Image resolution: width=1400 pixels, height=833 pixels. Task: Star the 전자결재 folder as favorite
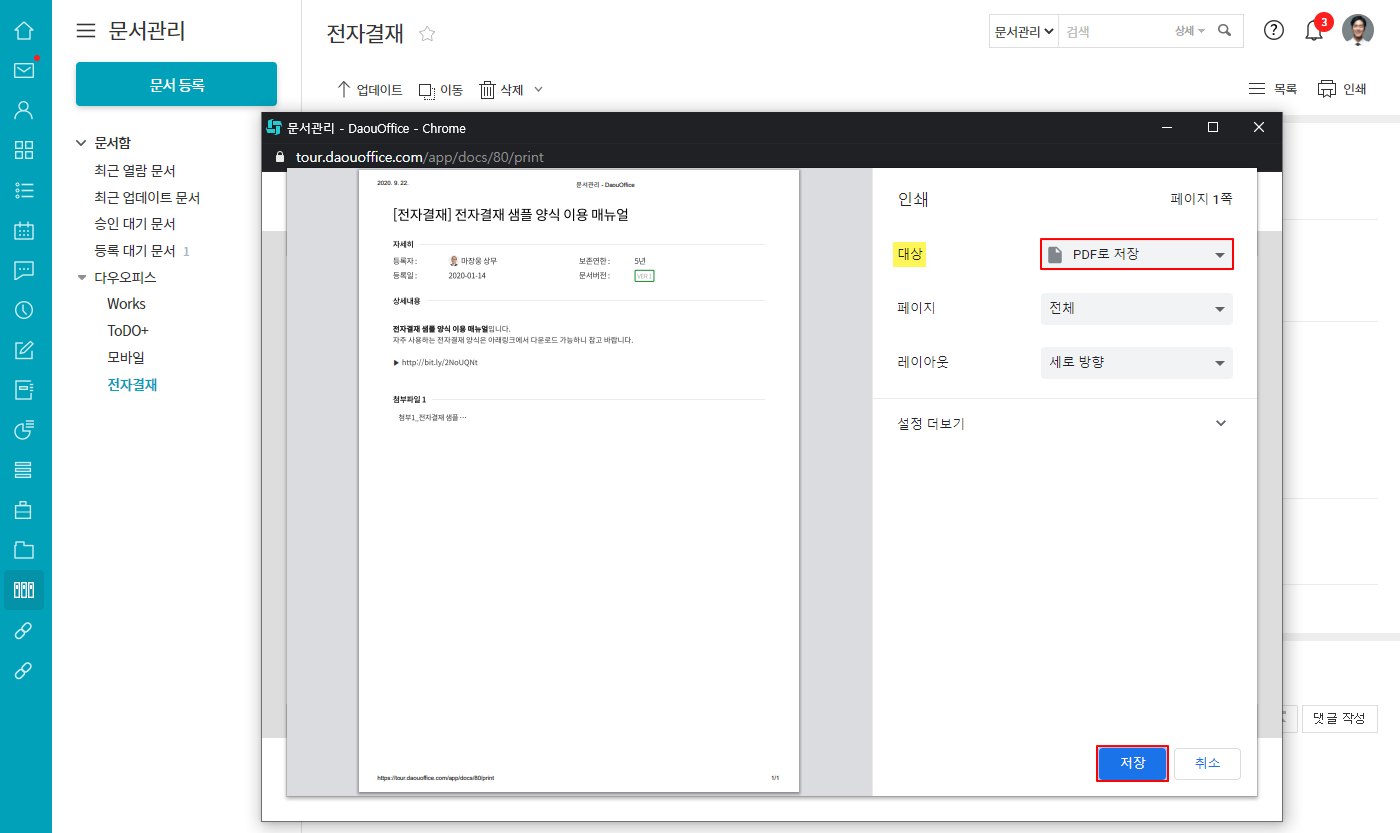[427, 34]
